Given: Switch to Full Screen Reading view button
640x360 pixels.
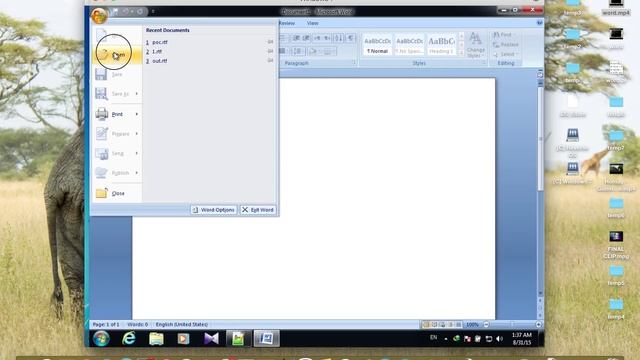Looking at the screenshot, I should [434, 324].
